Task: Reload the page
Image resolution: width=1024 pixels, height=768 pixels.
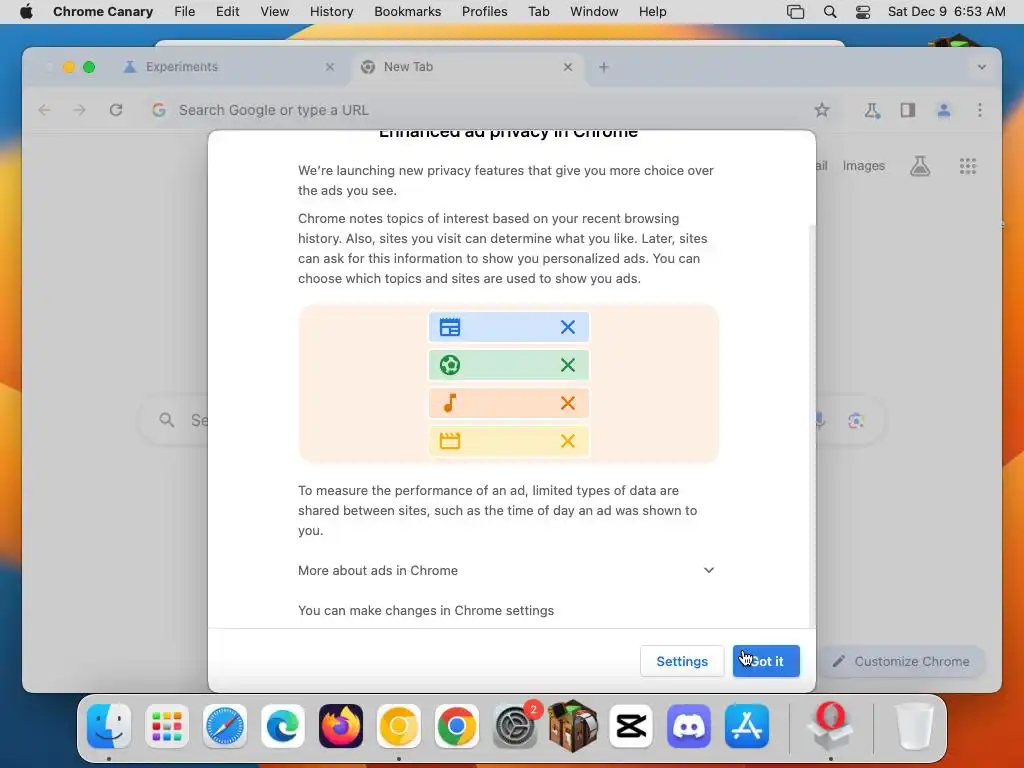Action: [x=116, y=110]
